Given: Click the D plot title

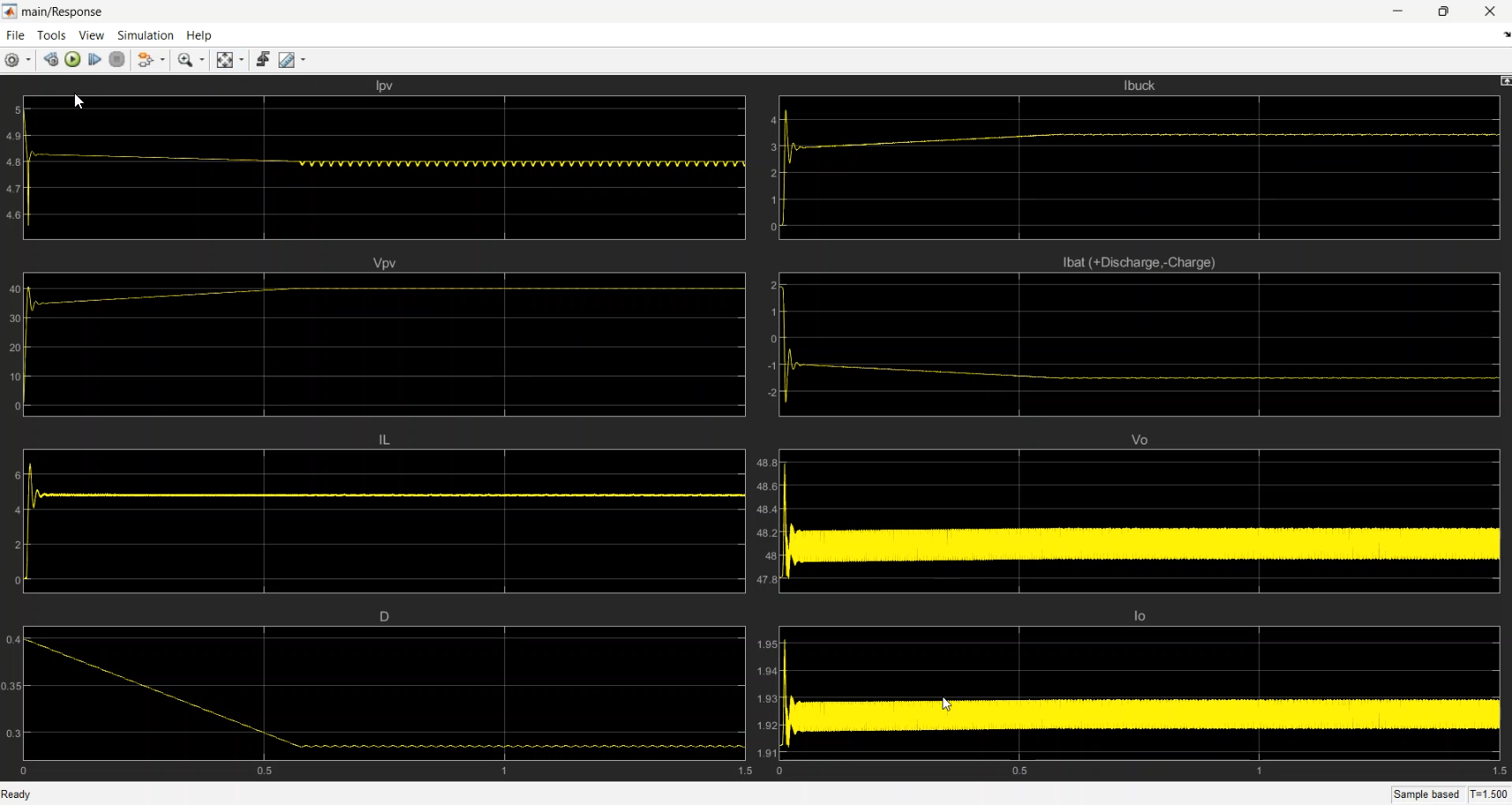Looking at the screenshot, I should point(384,616).
